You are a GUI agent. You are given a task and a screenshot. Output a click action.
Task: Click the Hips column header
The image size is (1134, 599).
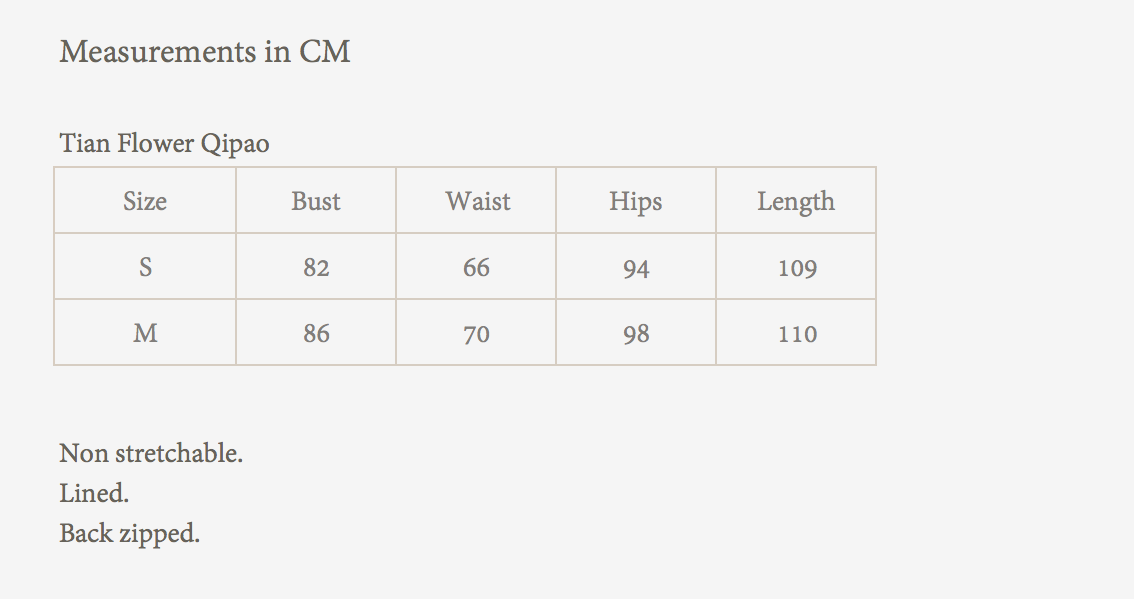pyautogui.click(x=636, y=201)
